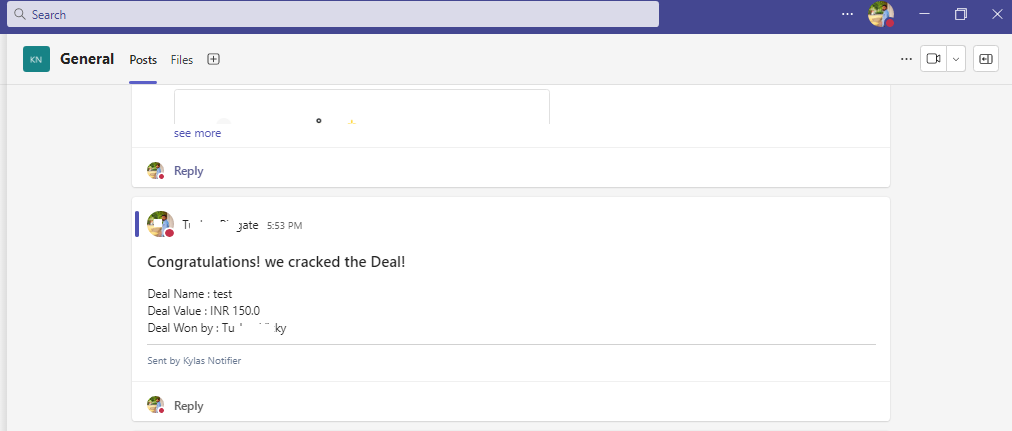Open Settings and more dots beside profile picture
The image size is (1012, 431).
click(847, 14)
